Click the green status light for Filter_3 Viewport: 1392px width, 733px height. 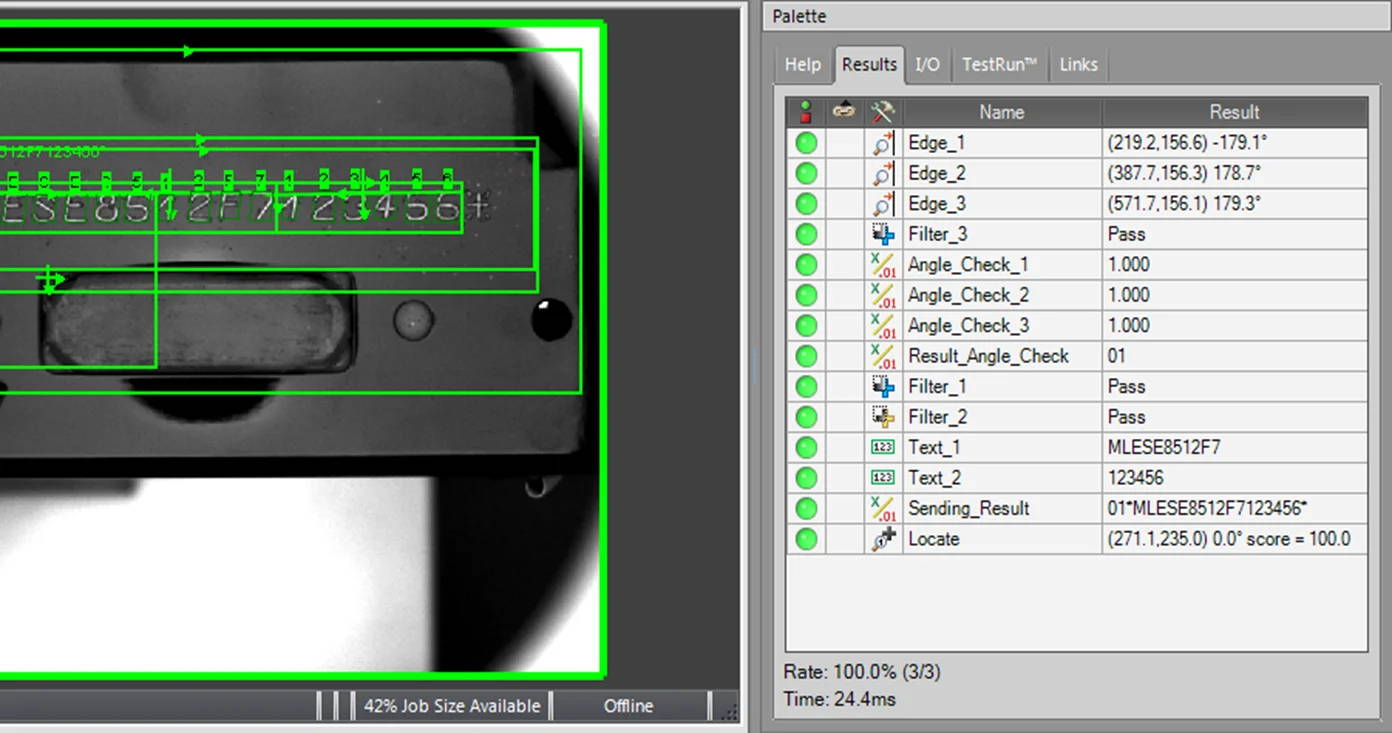806,234
